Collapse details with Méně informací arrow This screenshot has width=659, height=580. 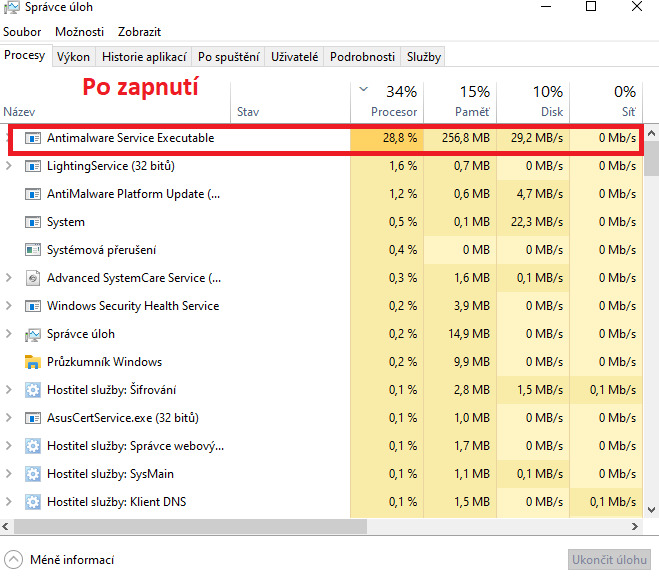tap(14, 560)
